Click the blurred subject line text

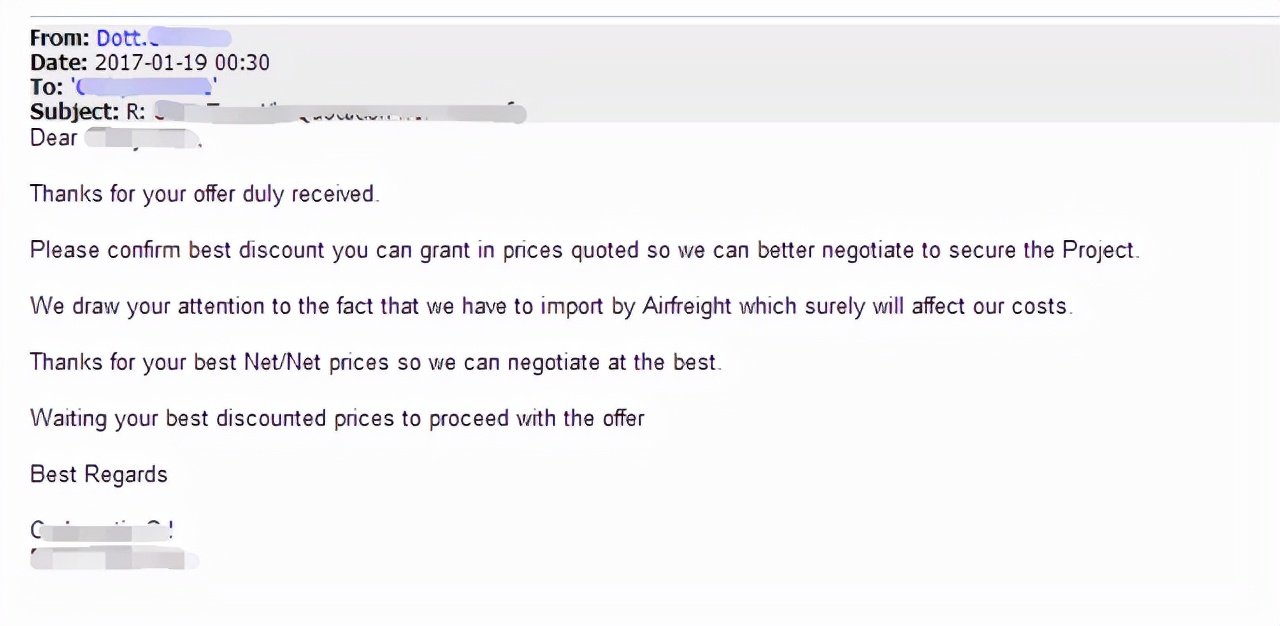[340, 111]
